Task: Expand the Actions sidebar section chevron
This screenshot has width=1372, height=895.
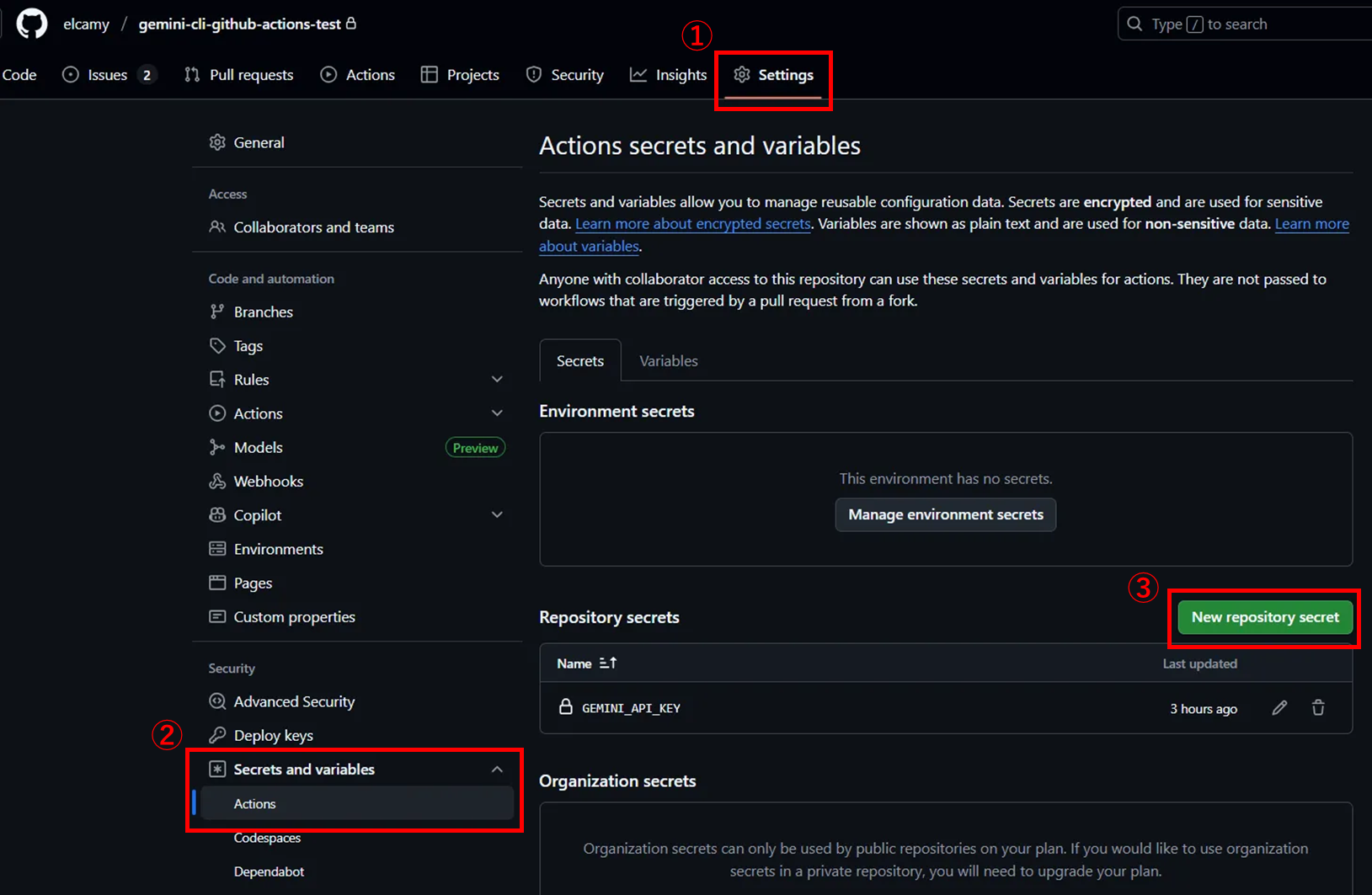Action: click(x=497, y=413)
